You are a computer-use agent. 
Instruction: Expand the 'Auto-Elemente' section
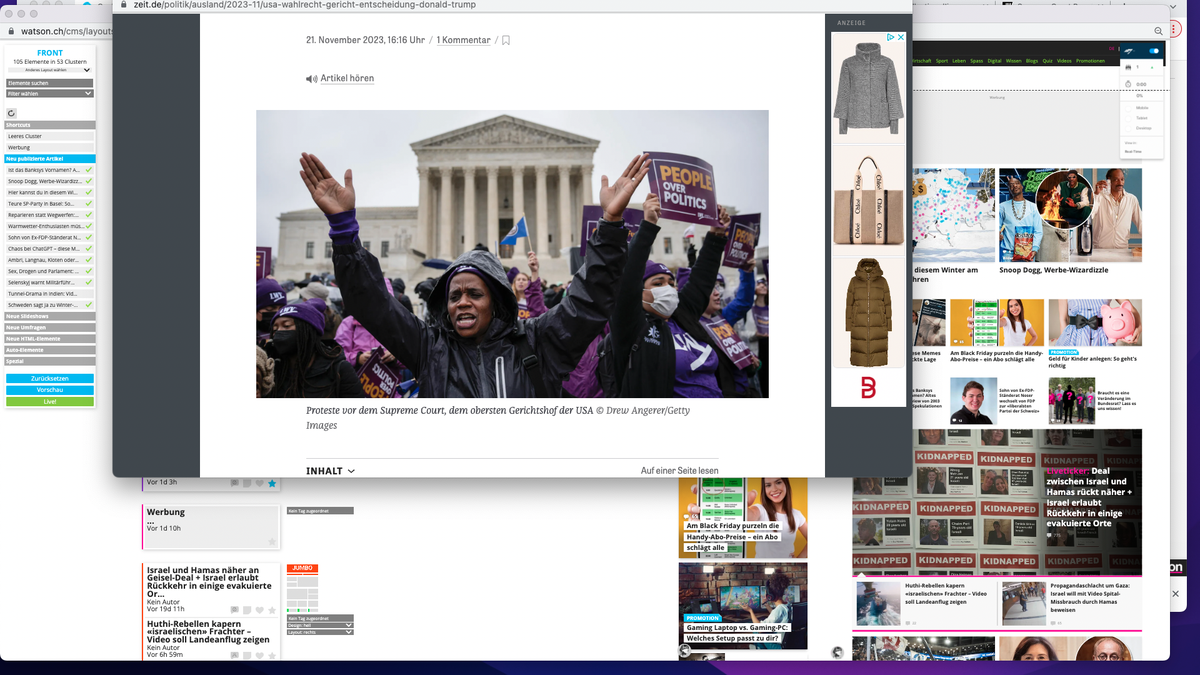click(50, 349)
